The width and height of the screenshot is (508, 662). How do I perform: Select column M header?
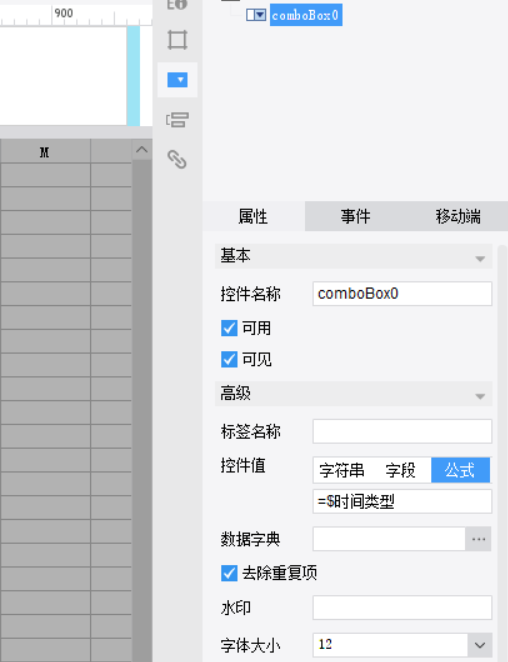click(x=45, y=152)
